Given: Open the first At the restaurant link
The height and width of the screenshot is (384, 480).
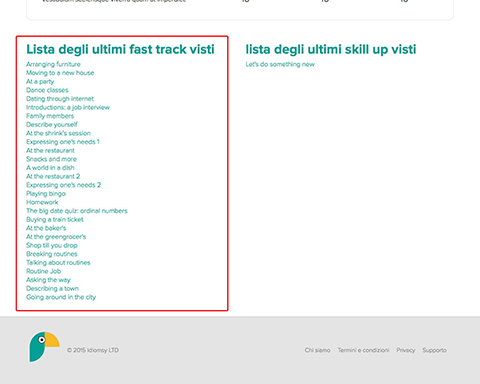Looking at the screenshot, I should 50,151.
